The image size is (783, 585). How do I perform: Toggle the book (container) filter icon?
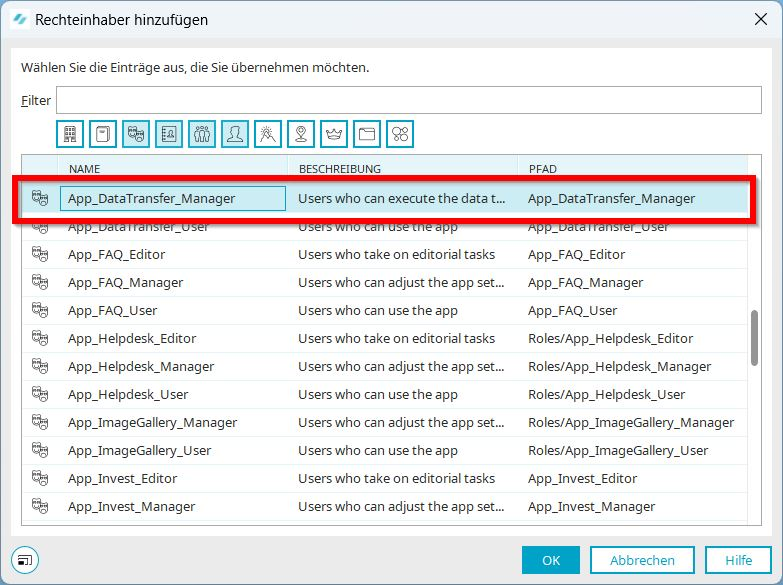tap(103, 134)
